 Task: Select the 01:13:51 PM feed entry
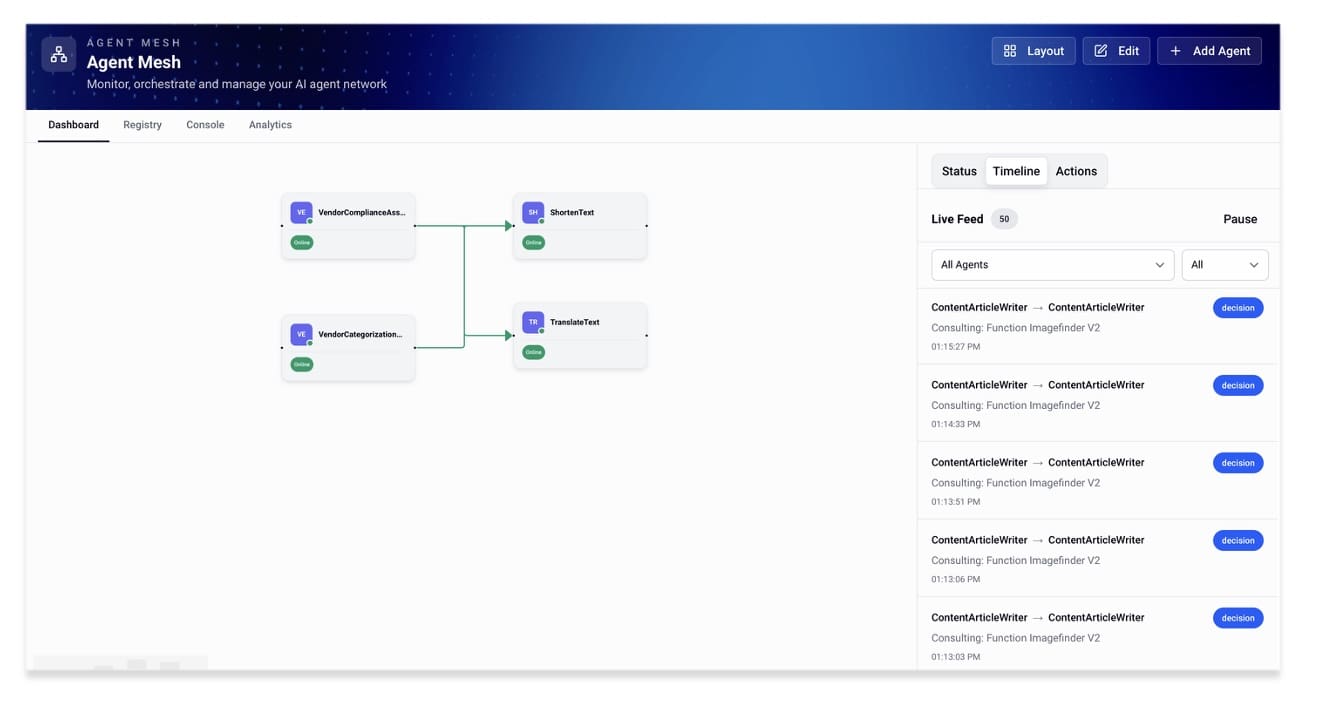(1060, 481)
